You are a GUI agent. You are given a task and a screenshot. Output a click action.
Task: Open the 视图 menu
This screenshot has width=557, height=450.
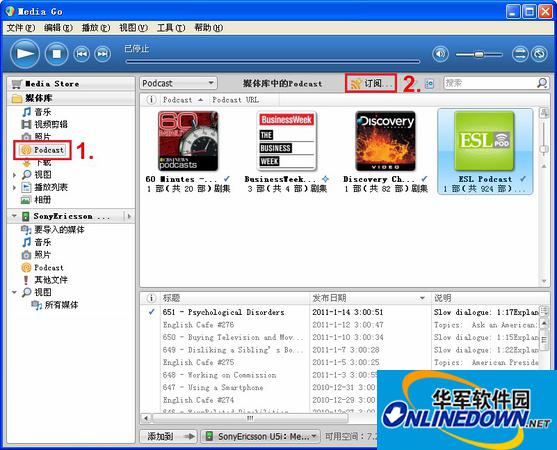click(133, 28)
